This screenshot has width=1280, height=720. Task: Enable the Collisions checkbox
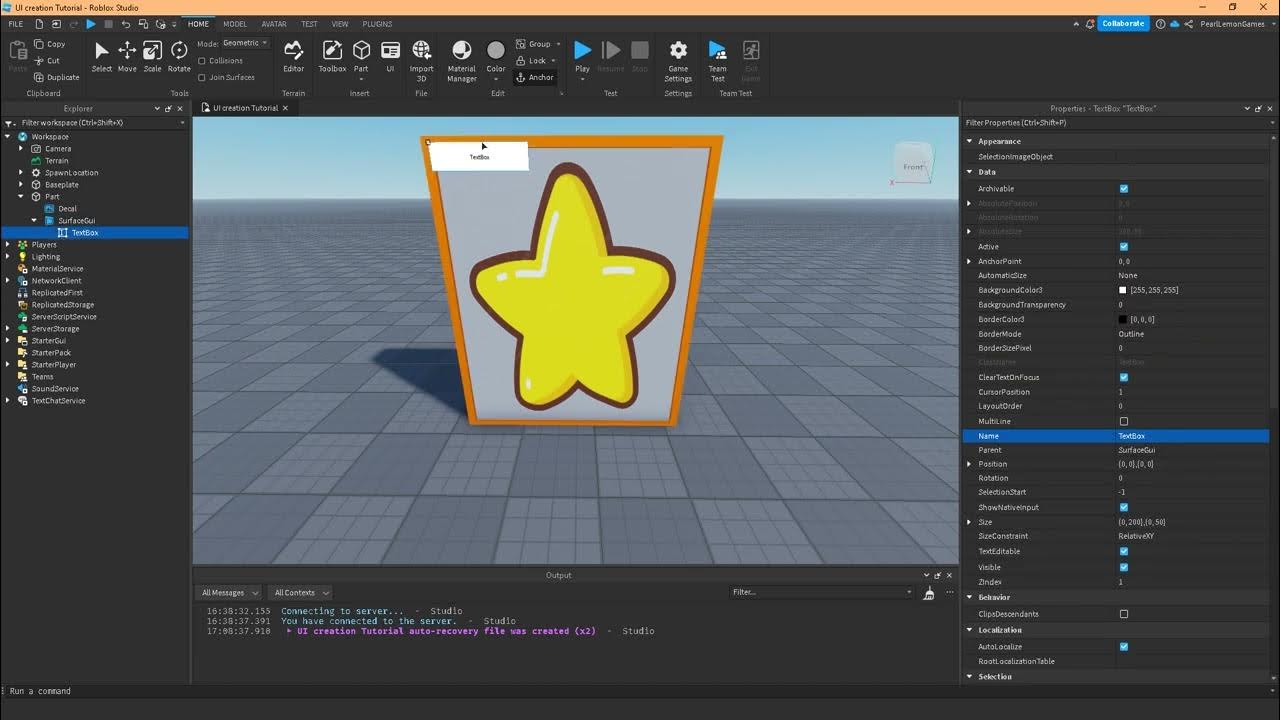tap(203, 61)
